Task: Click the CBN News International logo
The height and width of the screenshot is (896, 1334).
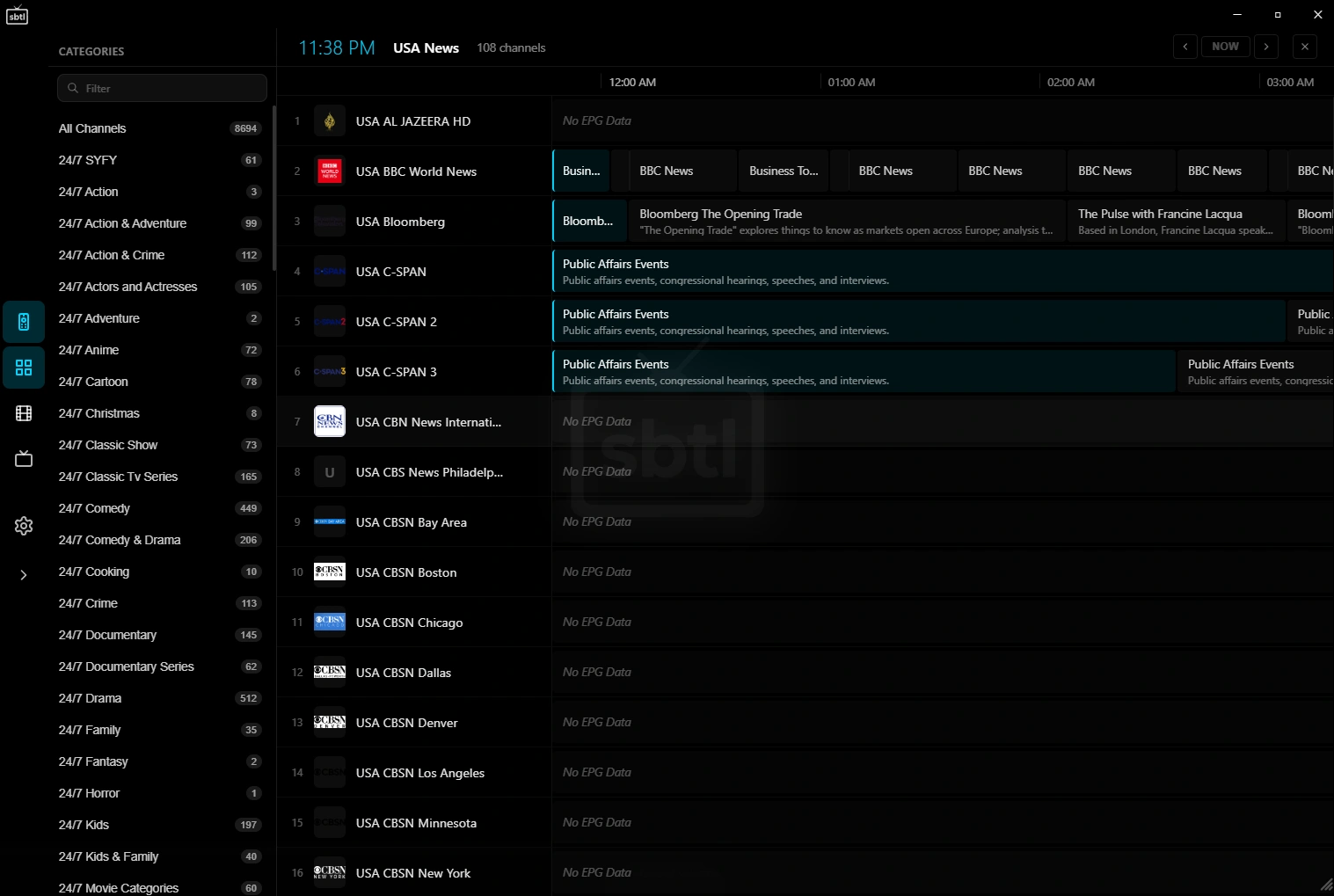Action: 330,422
